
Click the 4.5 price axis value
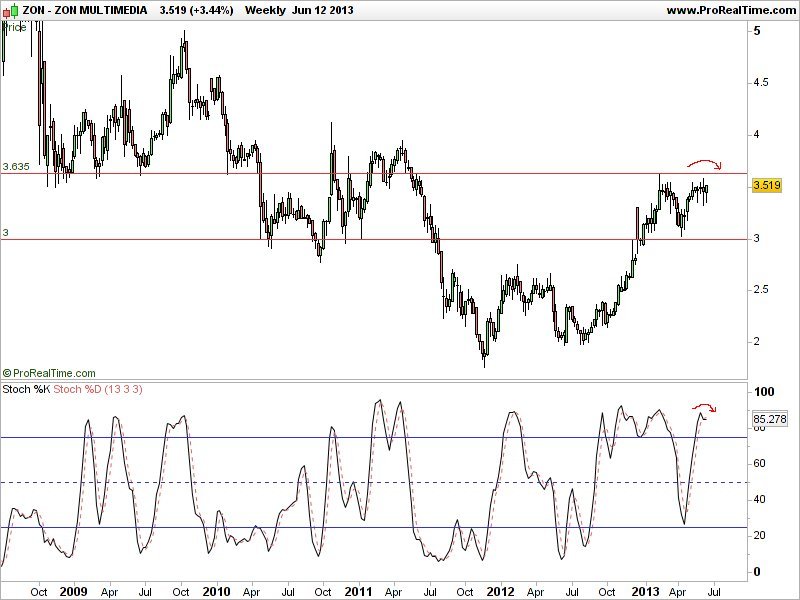(x=762, y=83)
